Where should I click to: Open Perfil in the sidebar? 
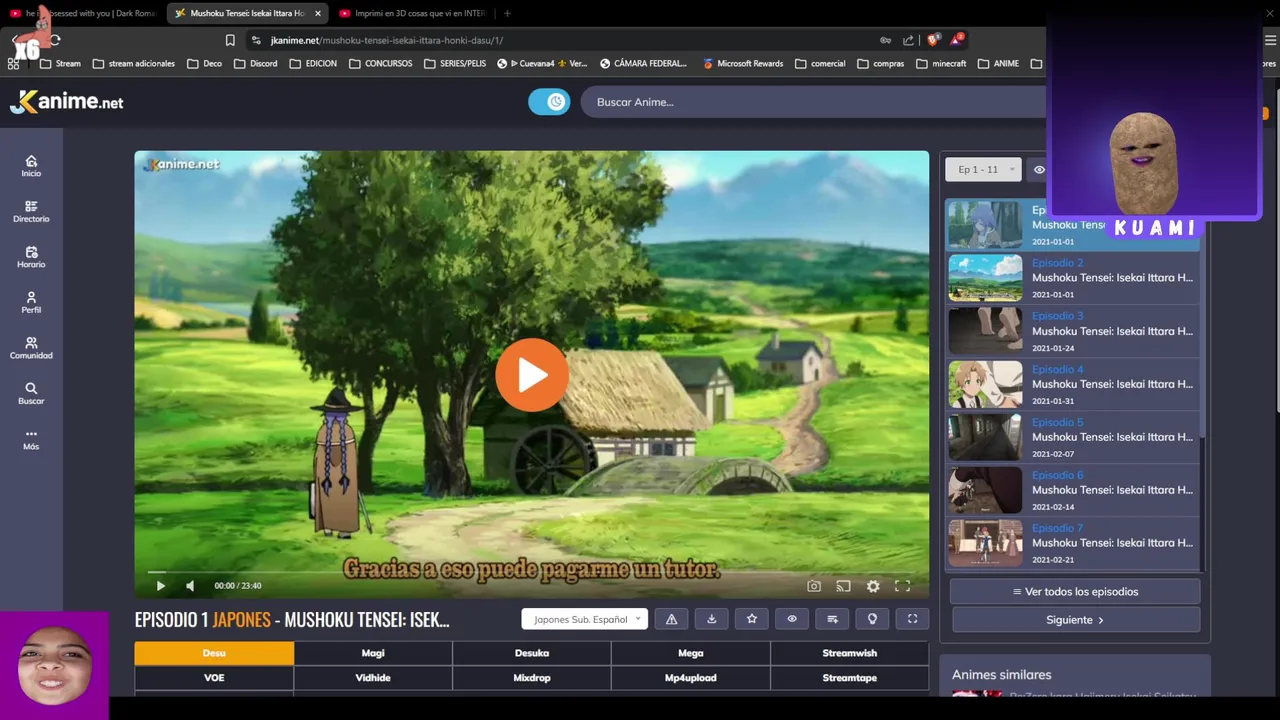tap(31, 302)
